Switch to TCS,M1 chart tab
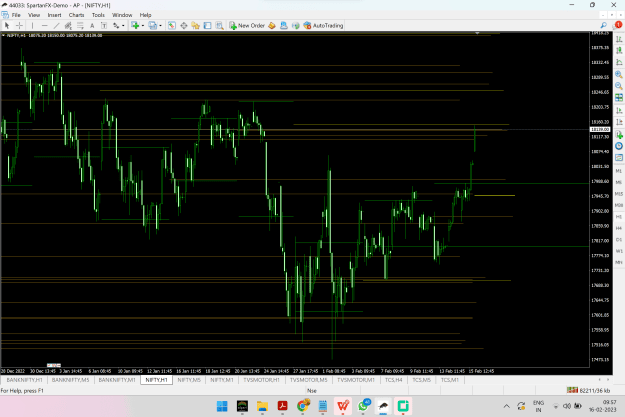The height and width of the screenshot is (417, 625). 450,380
